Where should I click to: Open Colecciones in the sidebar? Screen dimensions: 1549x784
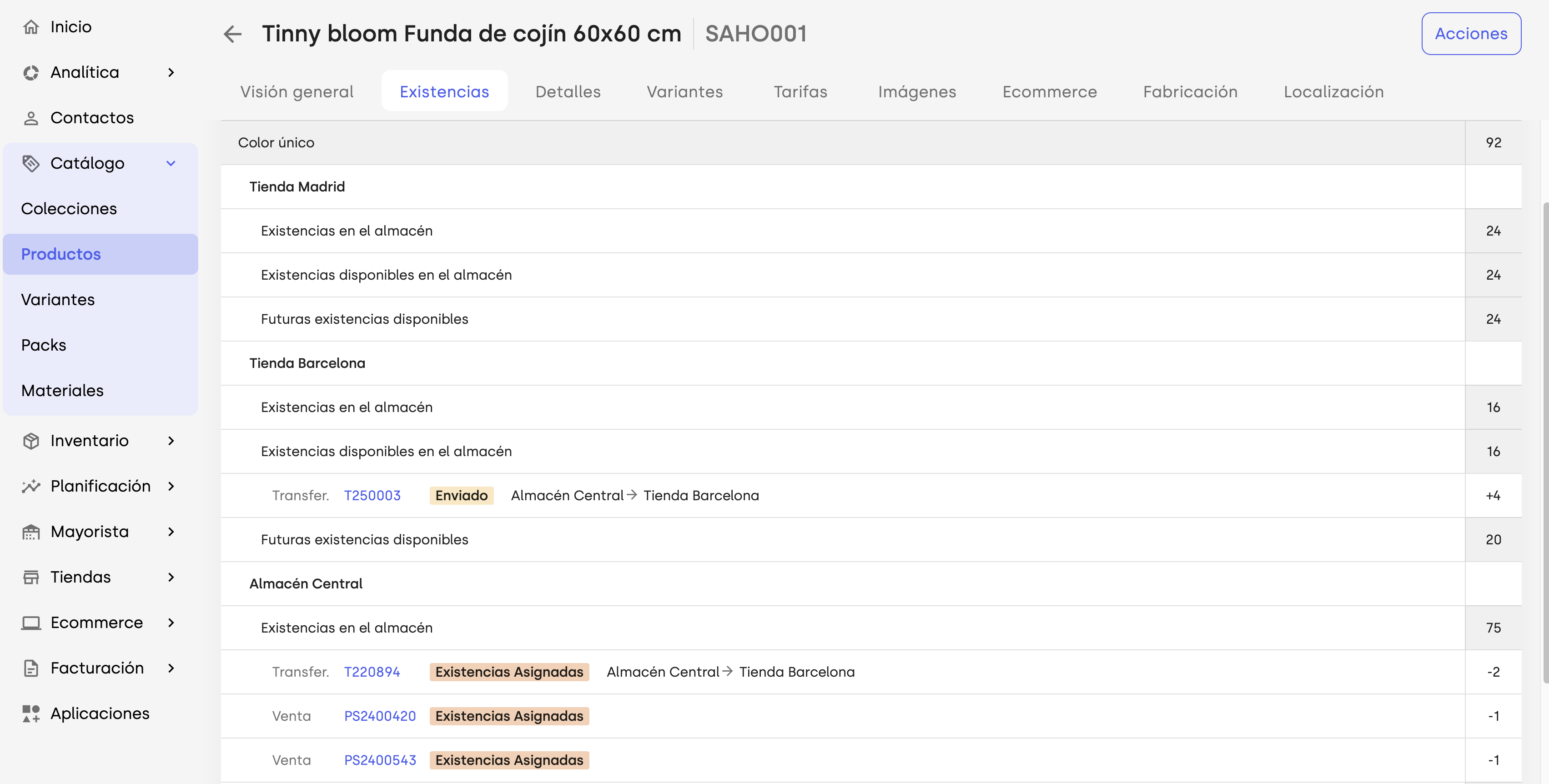coord(101,209)
